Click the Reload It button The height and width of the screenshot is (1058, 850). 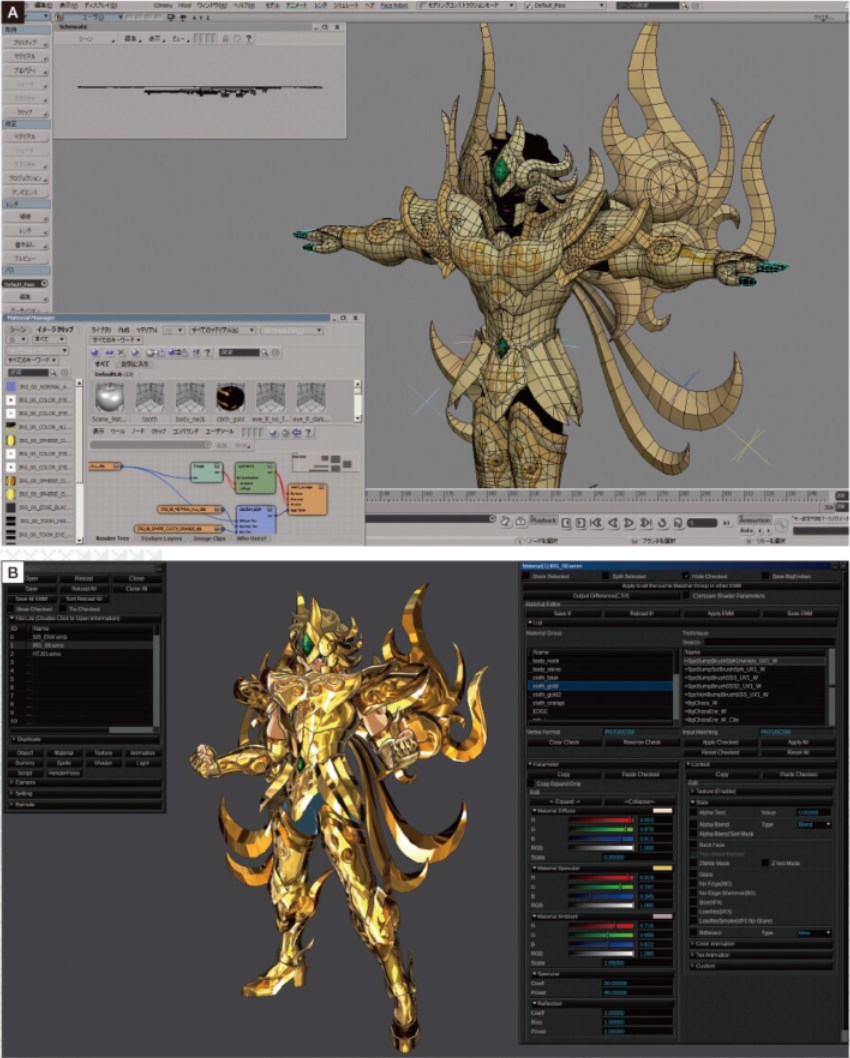(641, 614)
